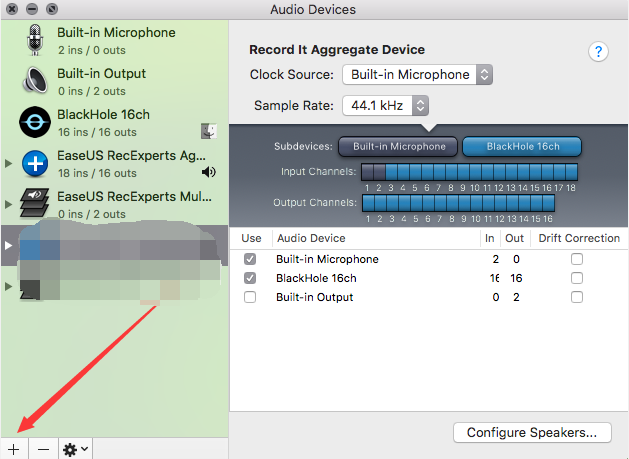Click input channel 18 block
Image resolution: width=629 pixels, height=459 pixels.
[572, 172]
